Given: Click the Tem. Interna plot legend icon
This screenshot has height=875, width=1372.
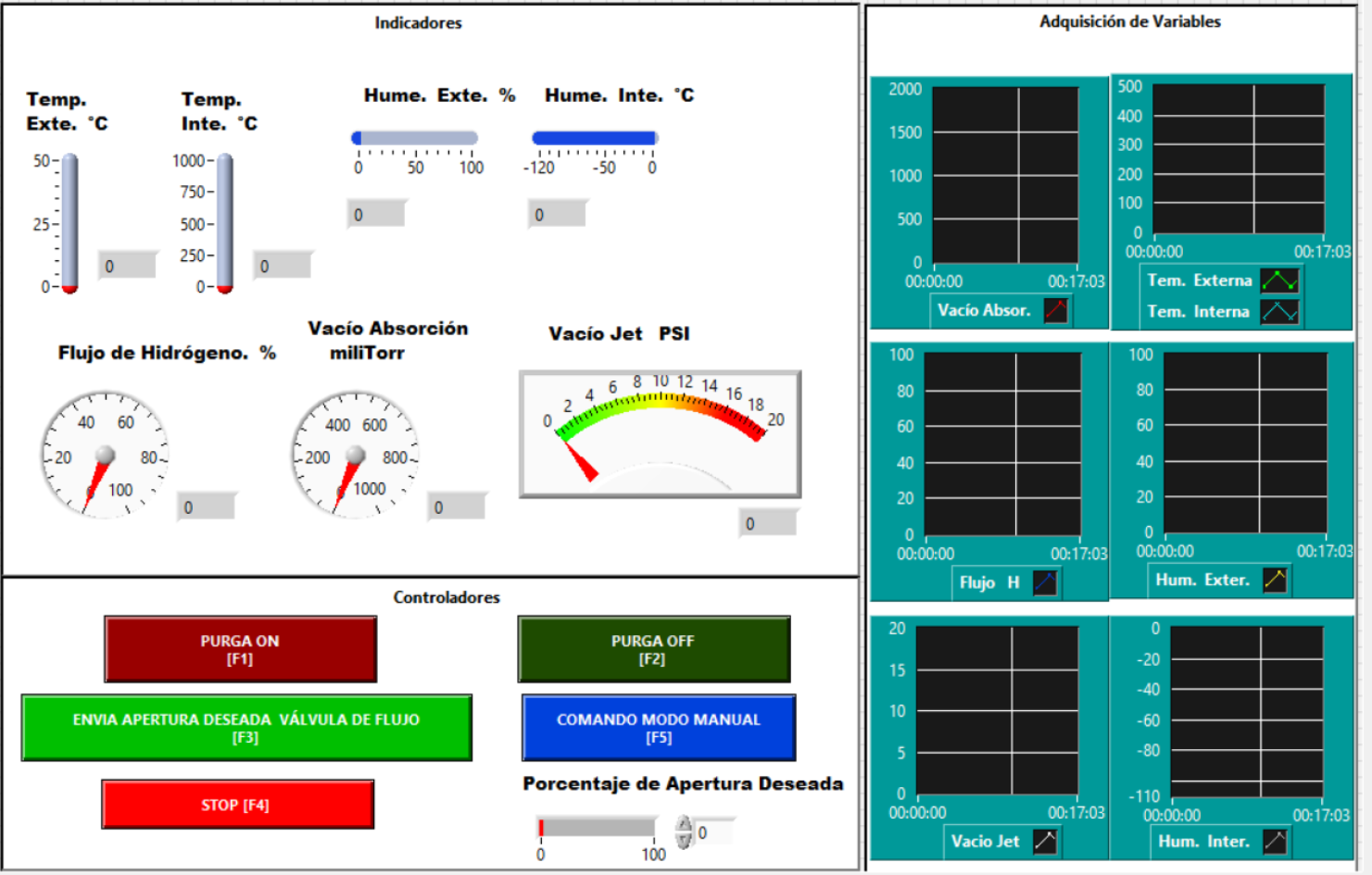Looking at the screenshot, I should coord(1279,312).
